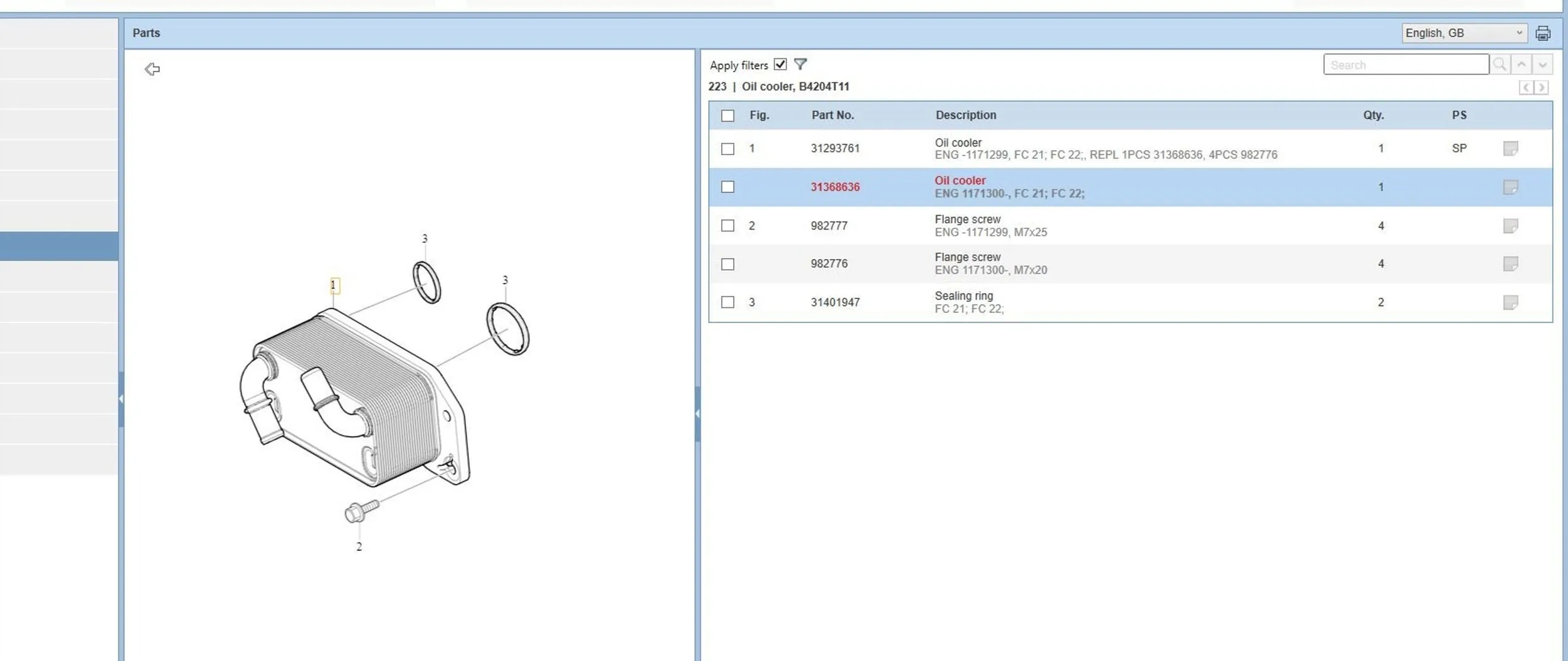Viewport: 1568px width, 661px height.
Task: Open note icon for part 31368636
Action: [1510, 187]
